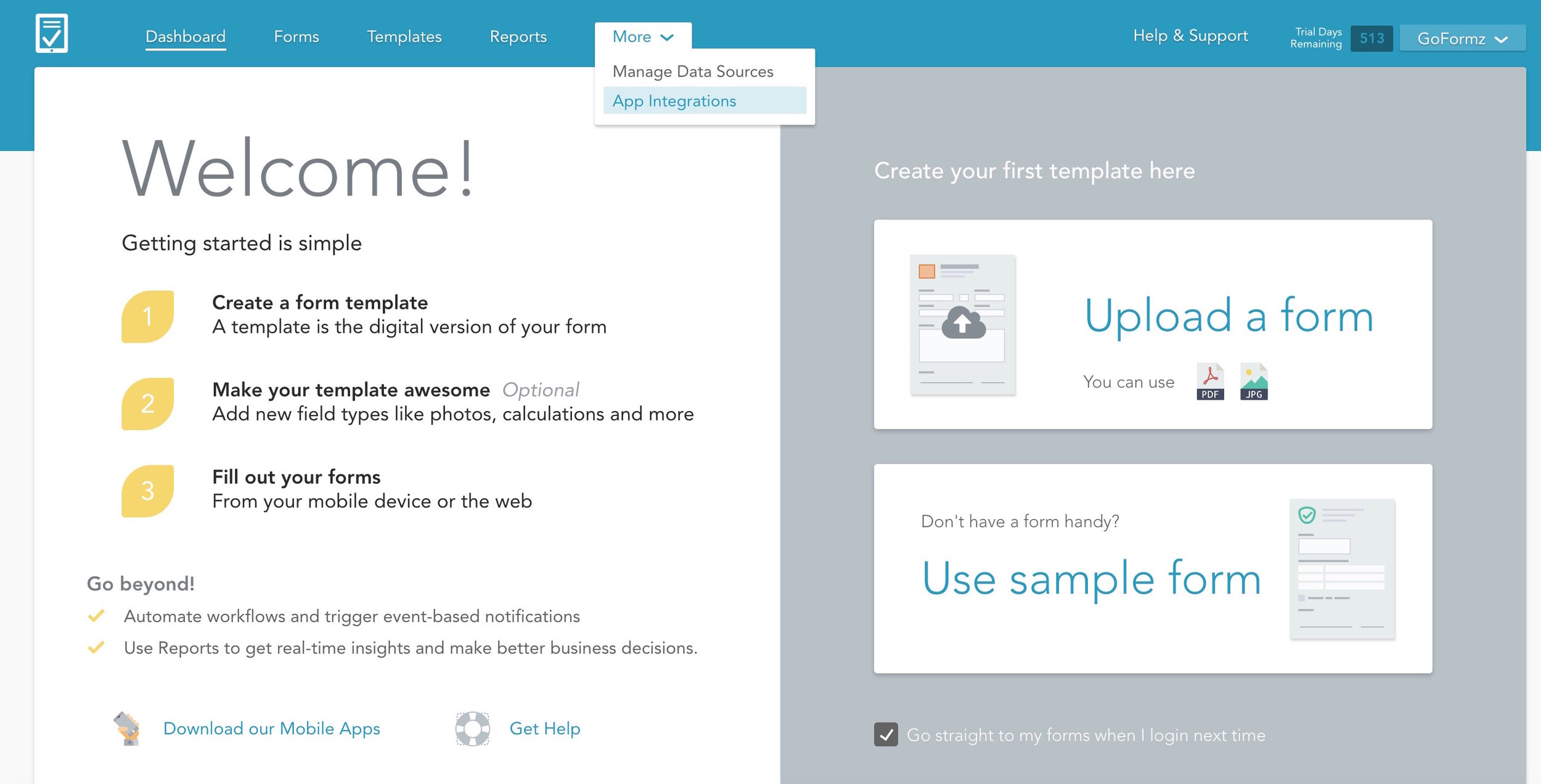Viewport: 1541px width, 784px height.
Task: Click the GoFormz dropdown chevron arrow
Action: 1501,39
